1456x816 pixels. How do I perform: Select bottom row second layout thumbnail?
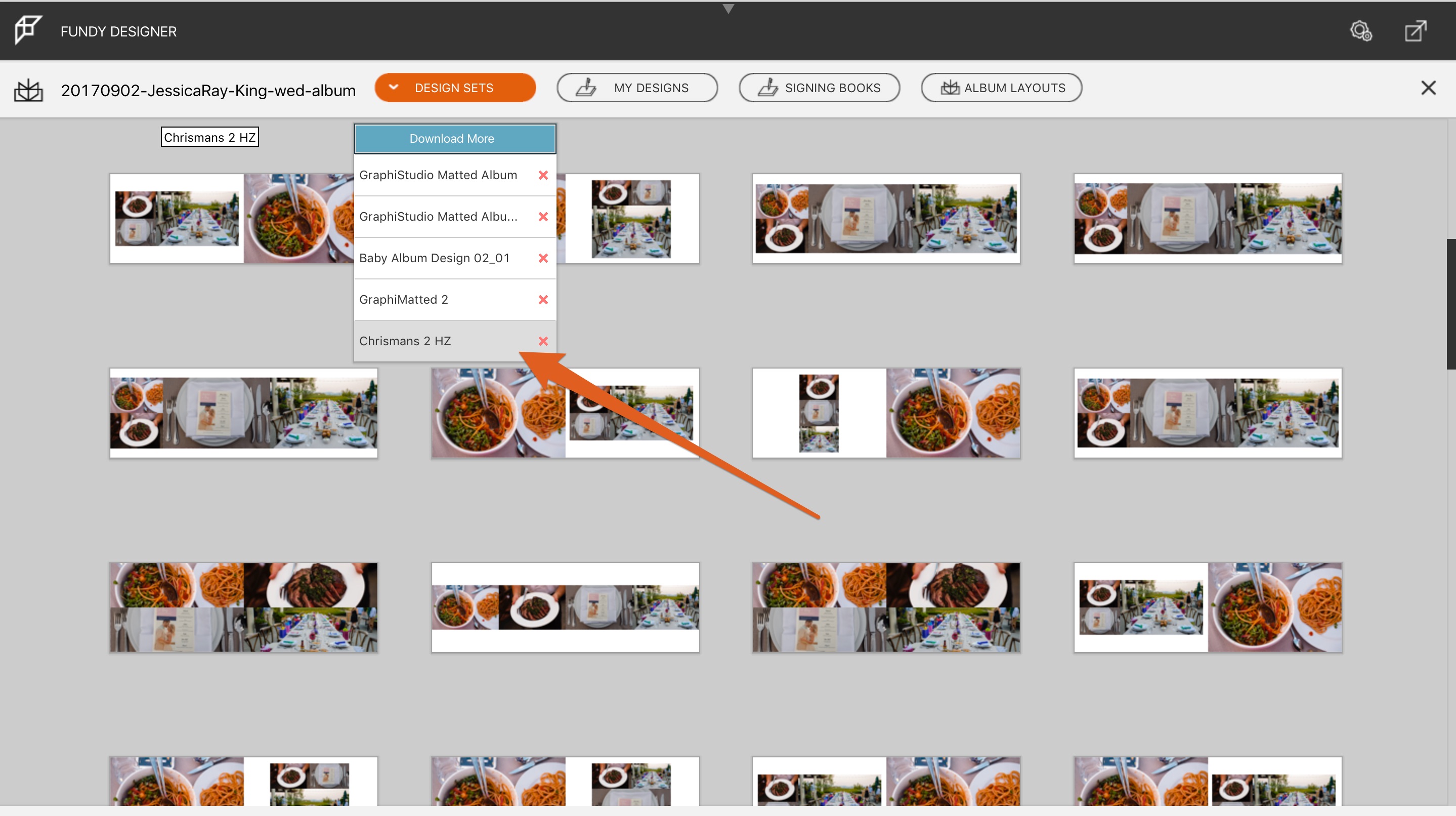565,781
